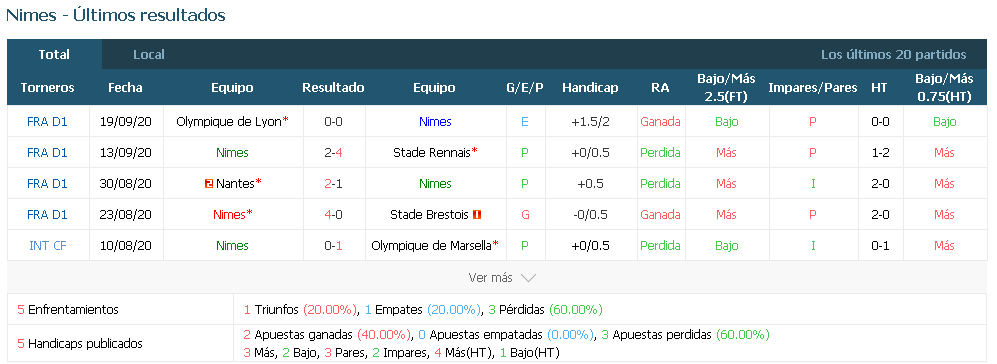Click the Handicap column header
This screenshot has width=997, height=364.
[590, 88]
